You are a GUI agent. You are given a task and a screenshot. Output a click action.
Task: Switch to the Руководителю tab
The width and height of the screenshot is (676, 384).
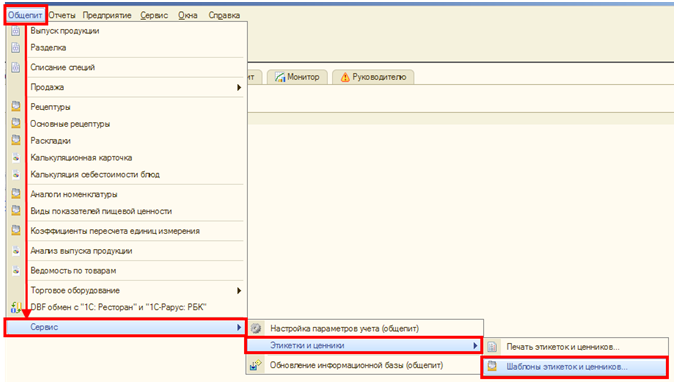pyautogui.click(x=373, y=77)
